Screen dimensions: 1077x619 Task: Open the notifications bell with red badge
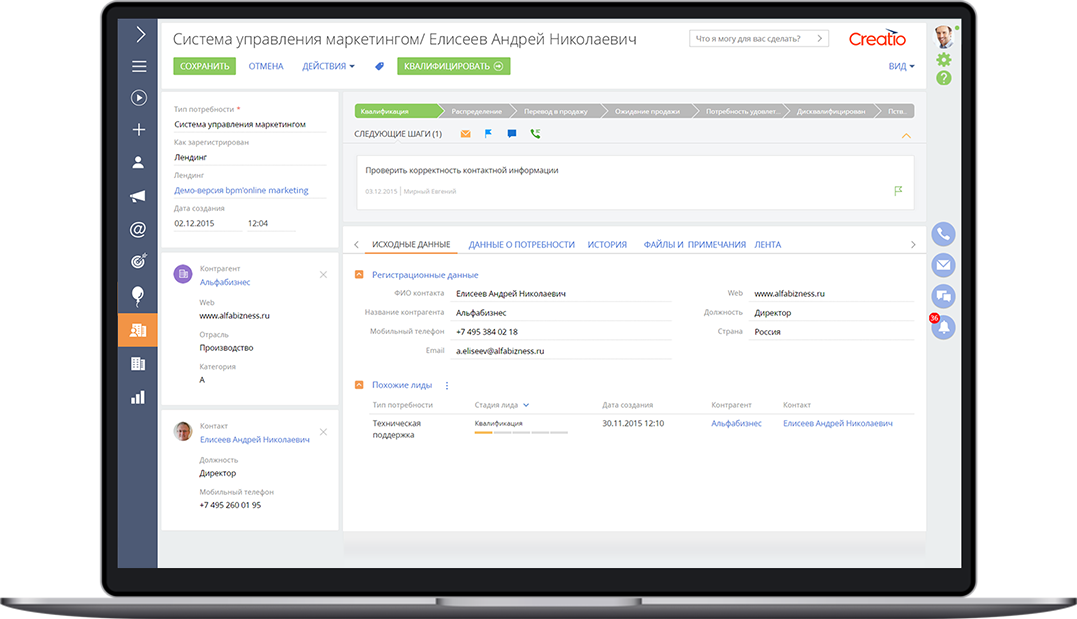pos(943,327)
